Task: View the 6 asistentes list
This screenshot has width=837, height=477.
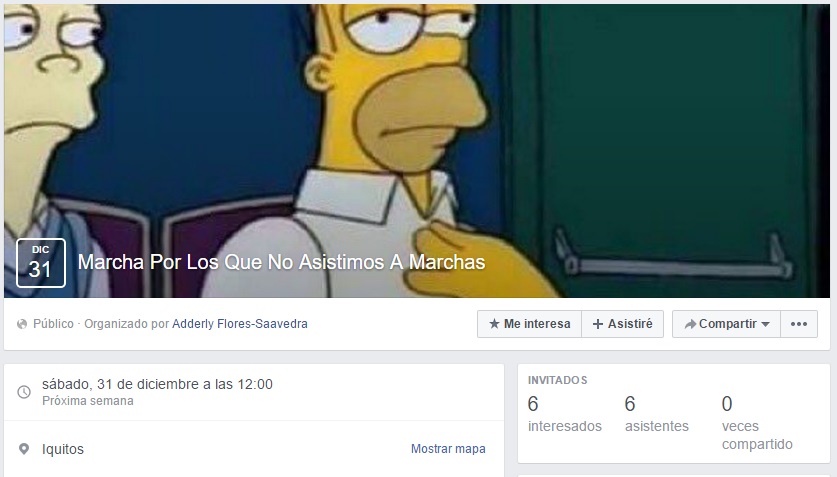Action: pyautogui.click(x=657, y=414)
